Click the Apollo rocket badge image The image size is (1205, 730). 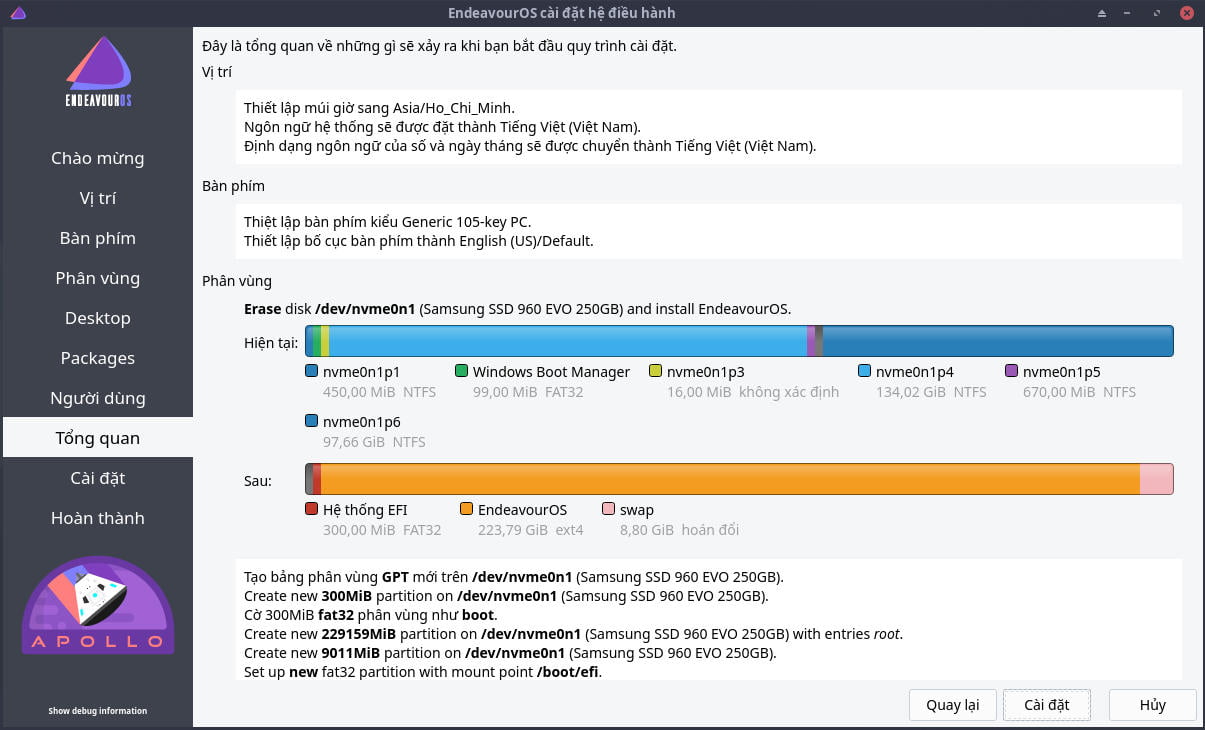point(98,605)
